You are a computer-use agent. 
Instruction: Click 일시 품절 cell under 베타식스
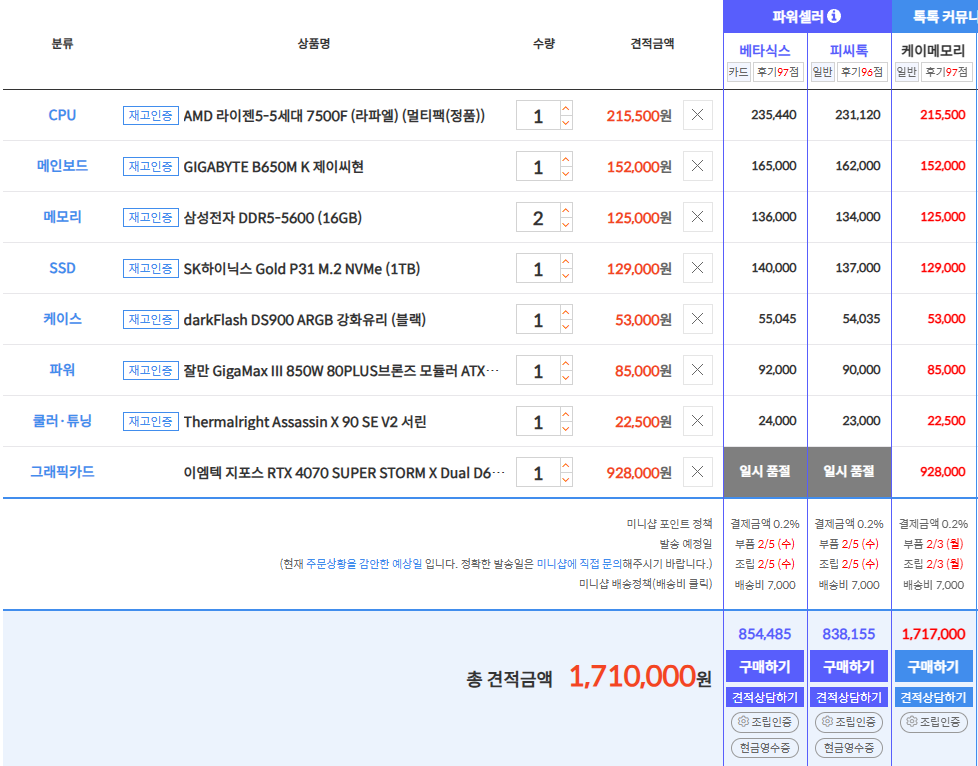765,472
